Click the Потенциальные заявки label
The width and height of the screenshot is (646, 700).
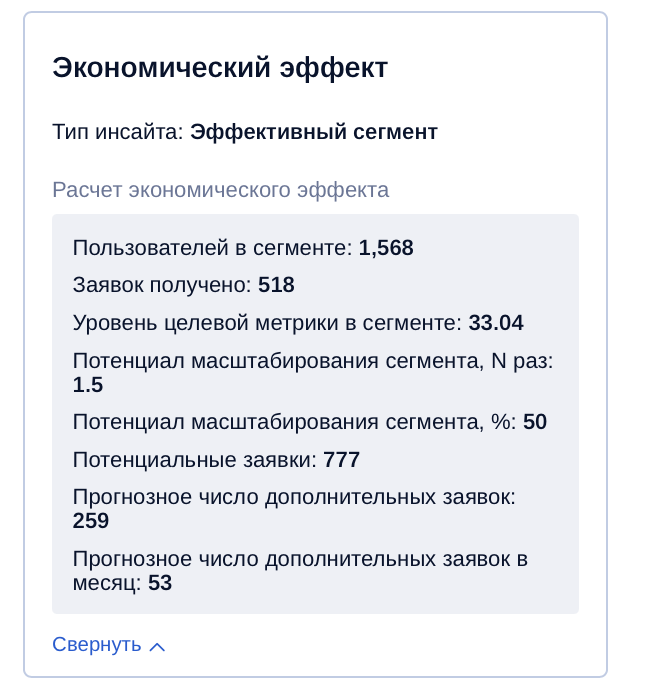pyautogui.click(x=194, y=460)
